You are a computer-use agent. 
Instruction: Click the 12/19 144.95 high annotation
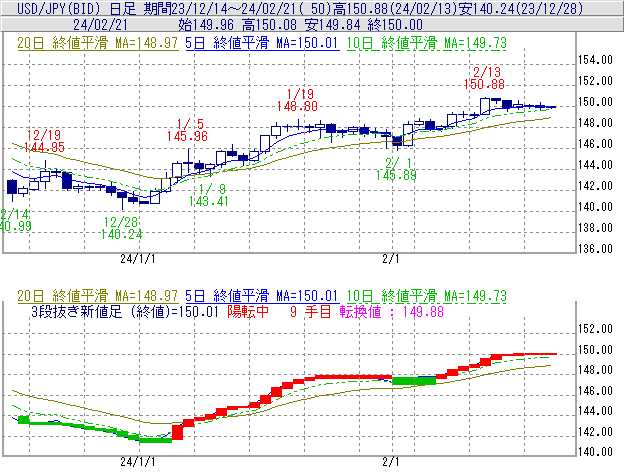[x=44, y=141]
